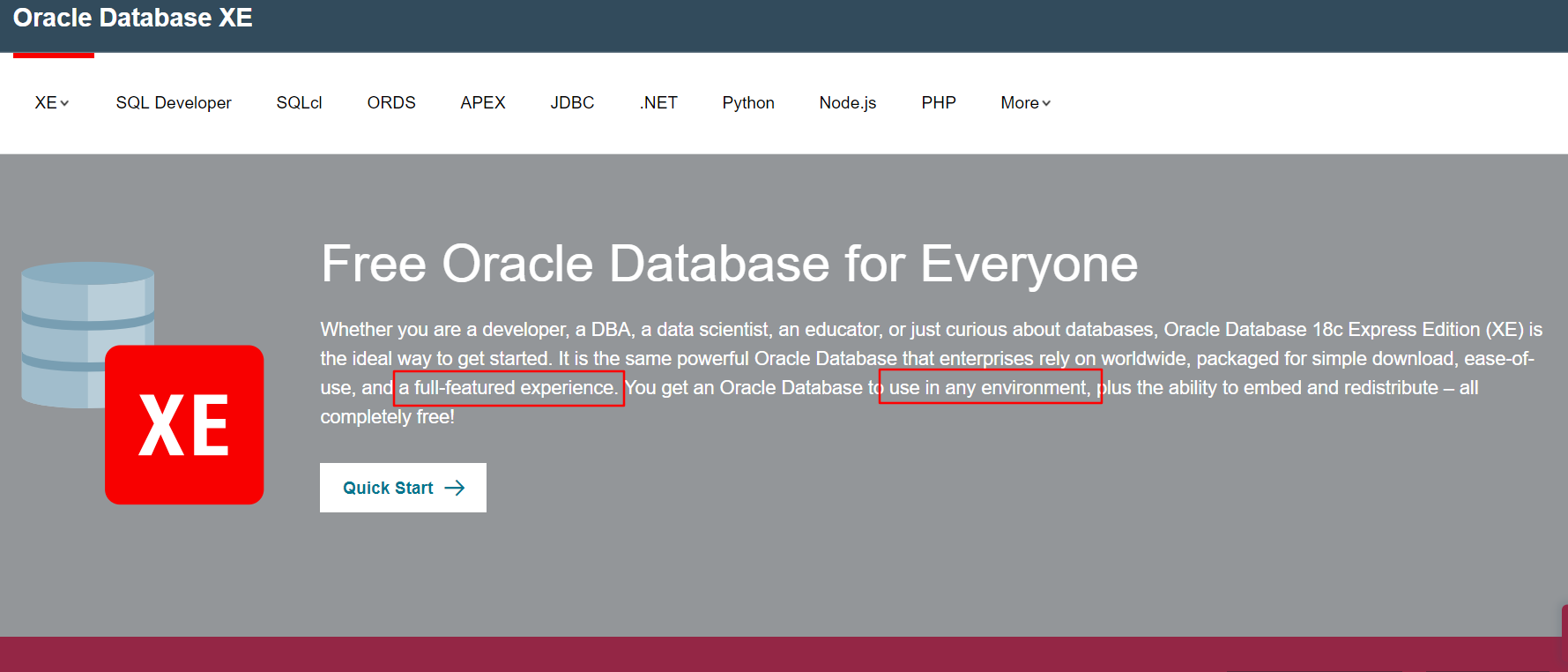Select the PHP menu item
Image resolution: width=1568 pixels, height=672 pixels.
(x=939, y=103)
